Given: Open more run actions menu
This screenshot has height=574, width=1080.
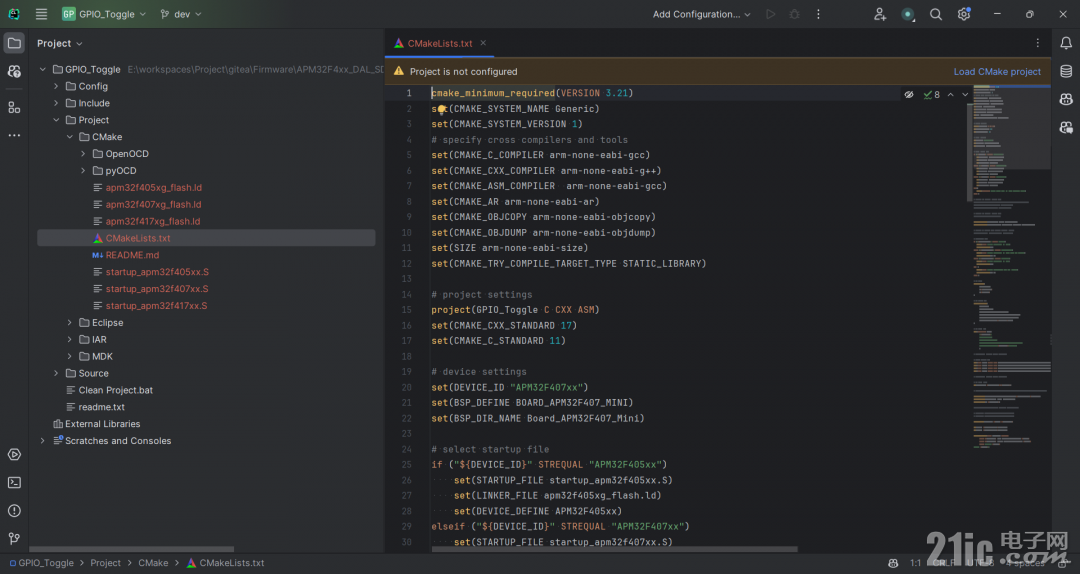Looking at the screenshot, I should 818,14.
